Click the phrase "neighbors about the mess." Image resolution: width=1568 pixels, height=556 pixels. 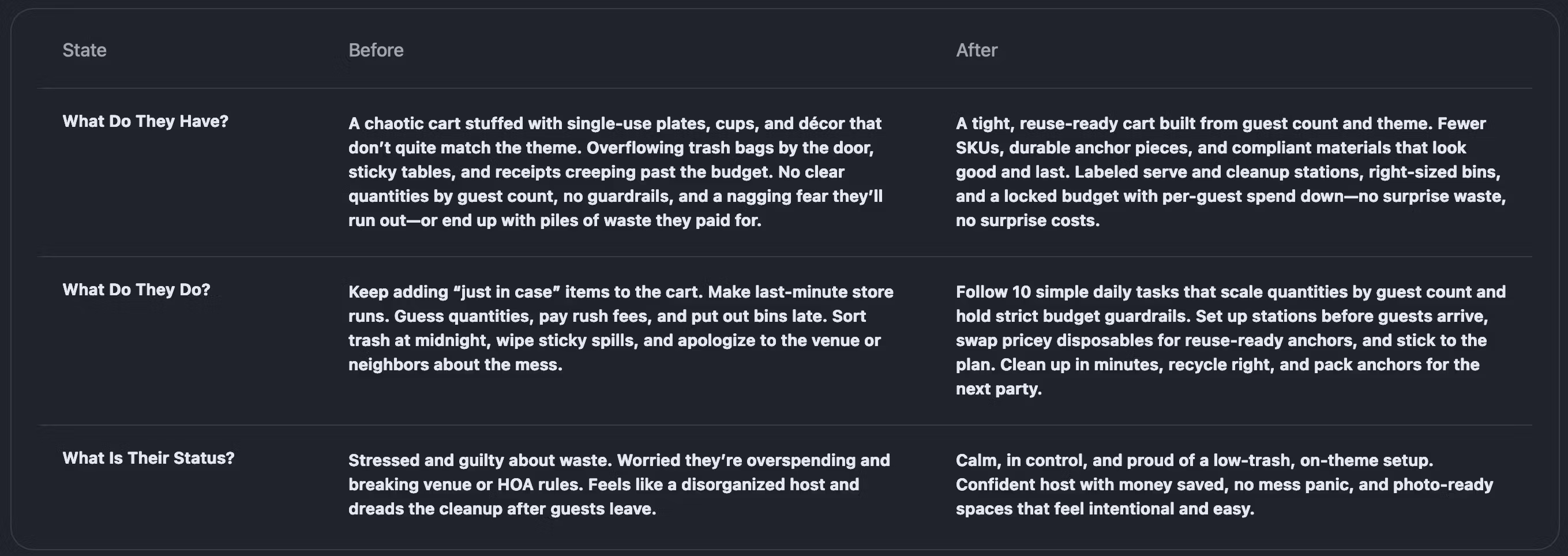[455, 365]
